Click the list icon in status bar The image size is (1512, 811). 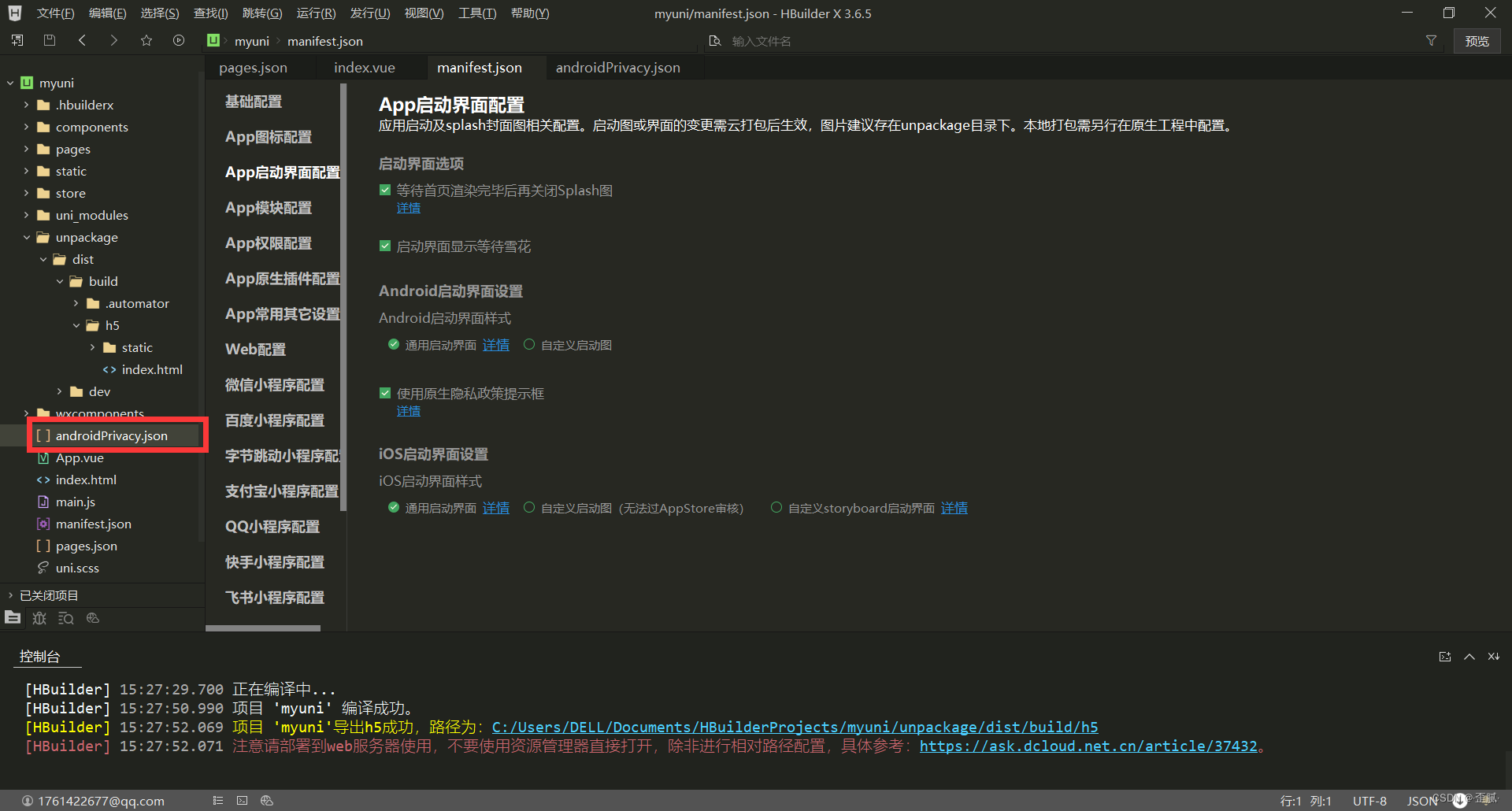[x=218, y=801]
